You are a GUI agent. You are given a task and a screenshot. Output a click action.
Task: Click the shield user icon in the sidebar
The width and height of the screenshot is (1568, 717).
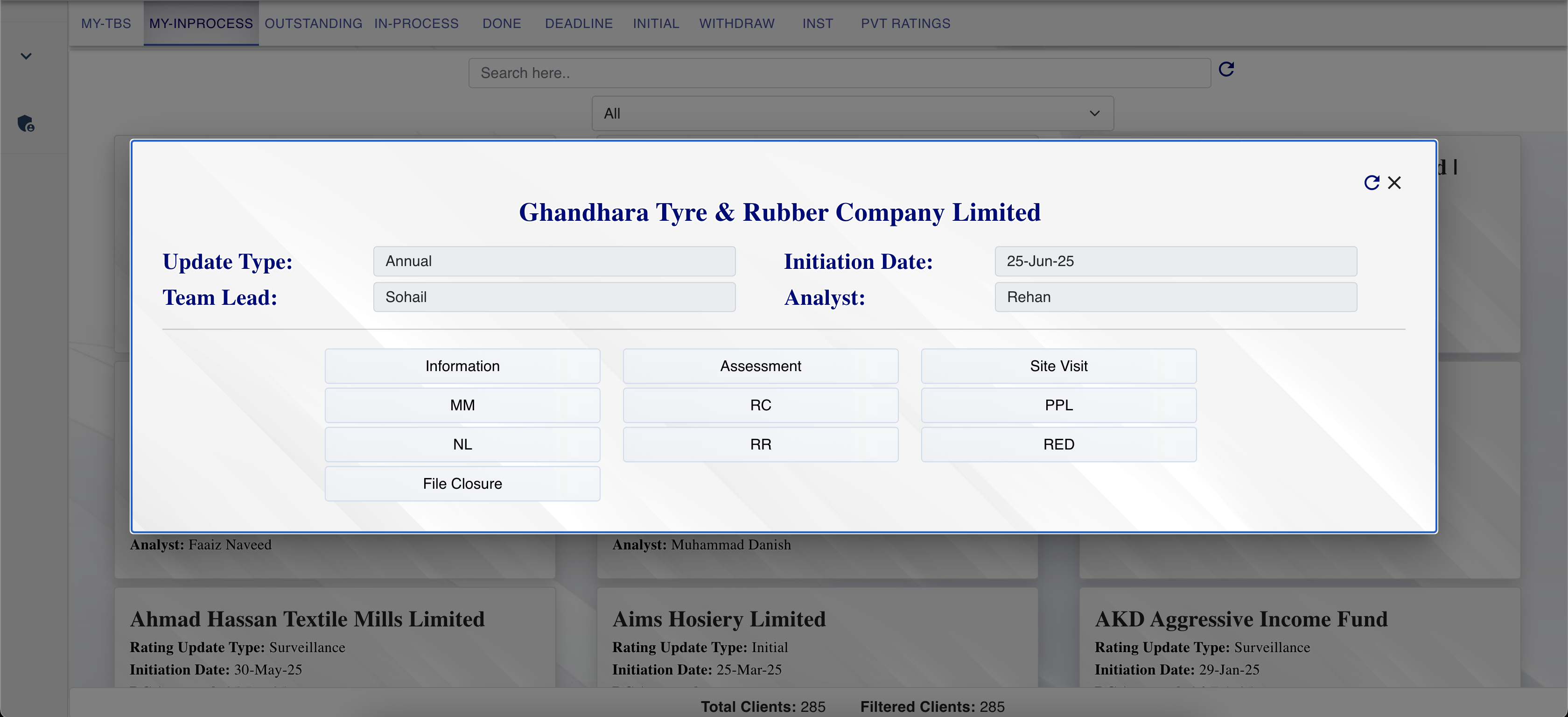[x=26, y=124]
